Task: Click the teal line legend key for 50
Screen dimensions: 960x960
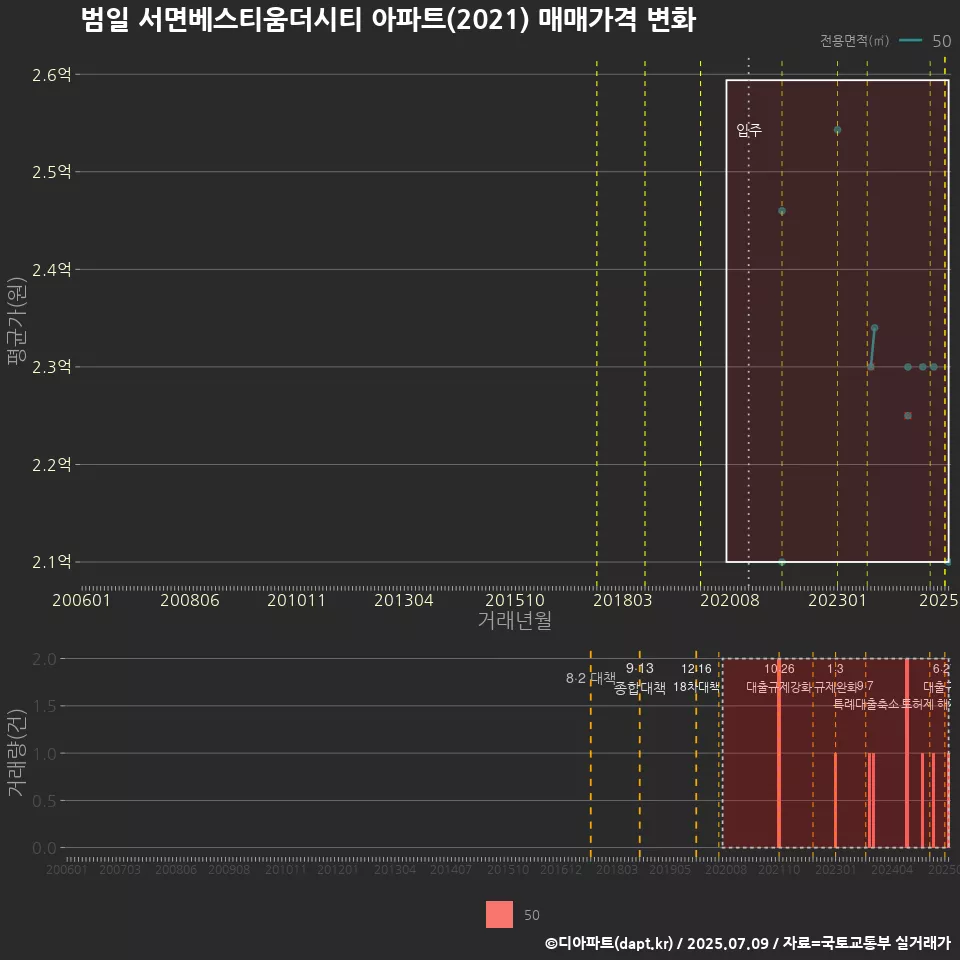Action: point(910,41)
